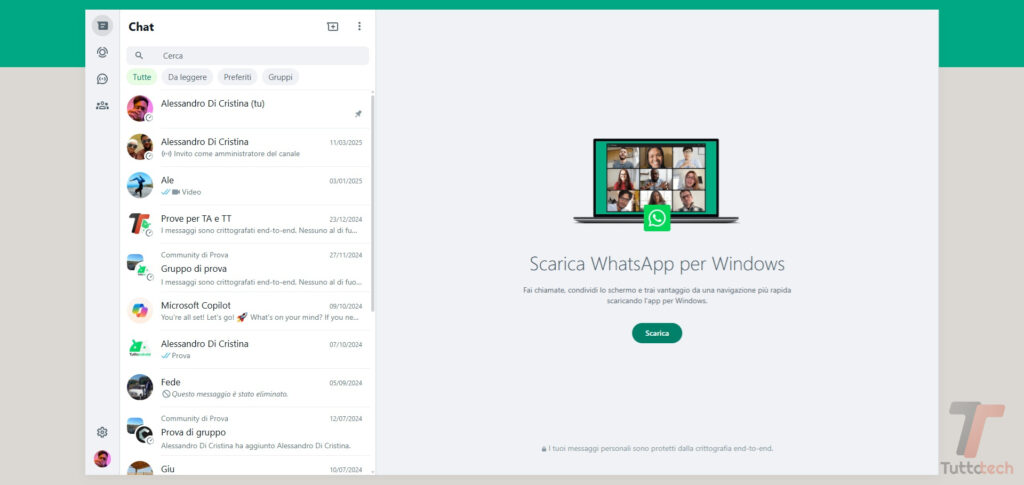This screenshot has width=1024, height=485.
Task: Select the Da leggere filter
Action: [x=187, y=77]
